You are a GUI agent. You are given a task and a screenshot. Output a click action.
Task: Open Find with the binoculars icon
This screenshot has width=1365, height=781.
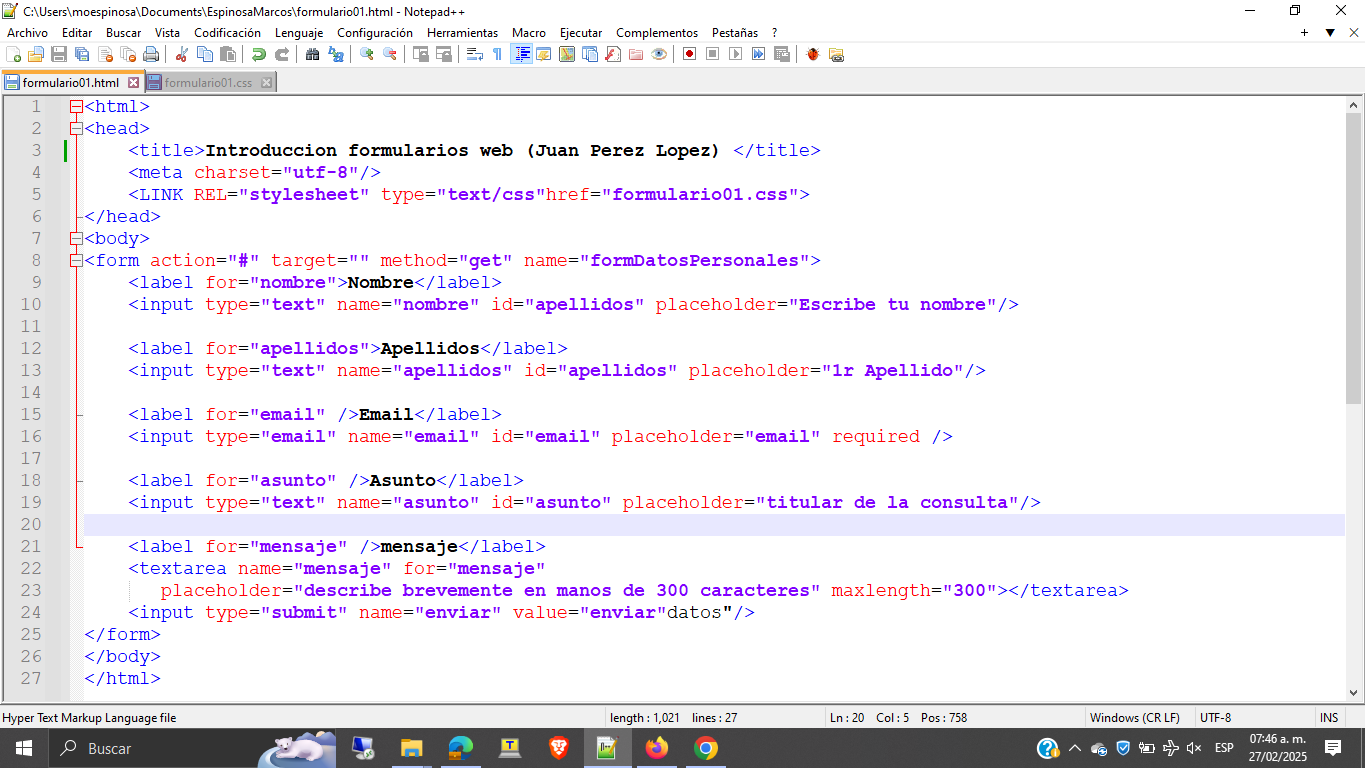313,55
